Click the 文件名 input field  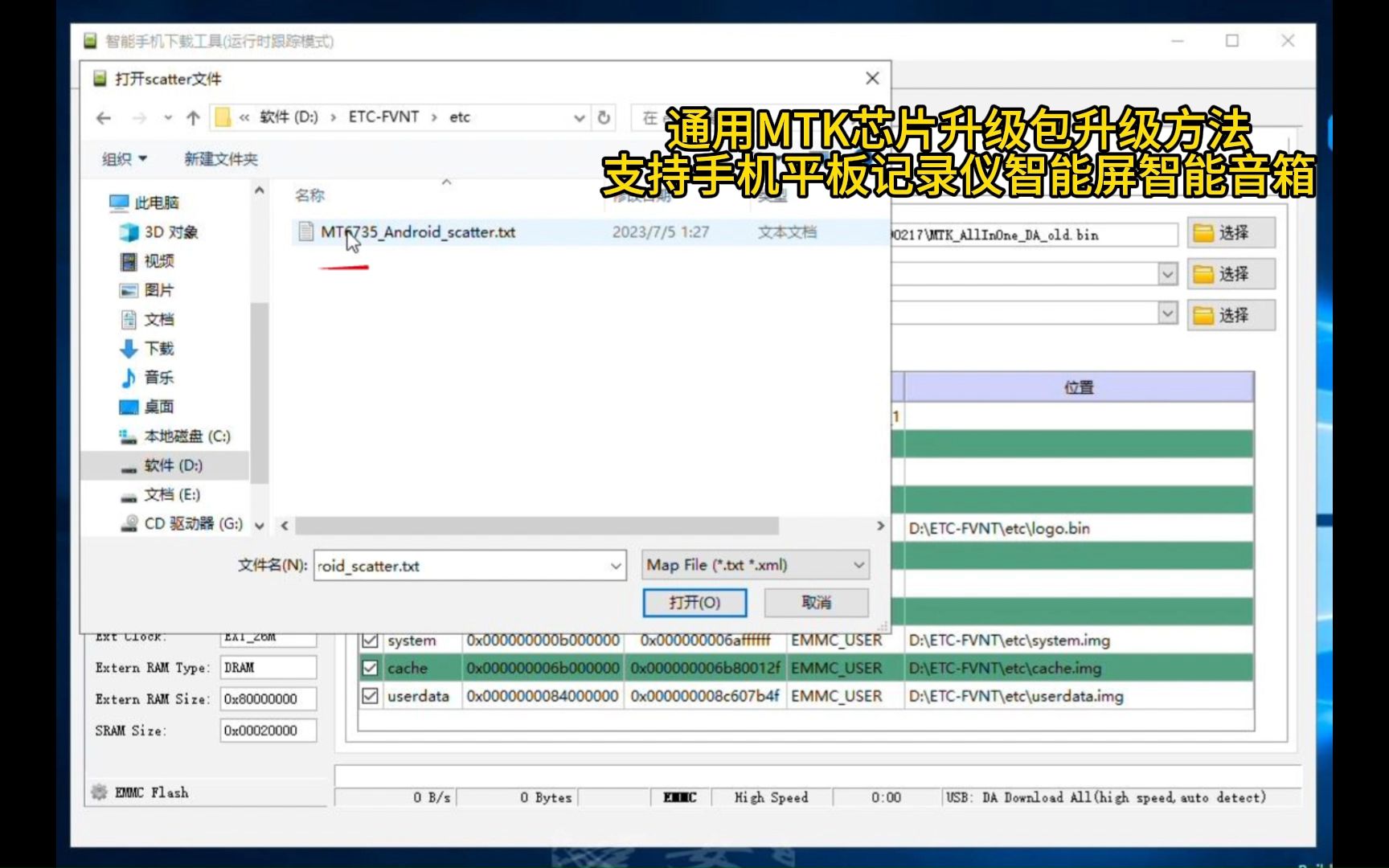coord(461,566)
